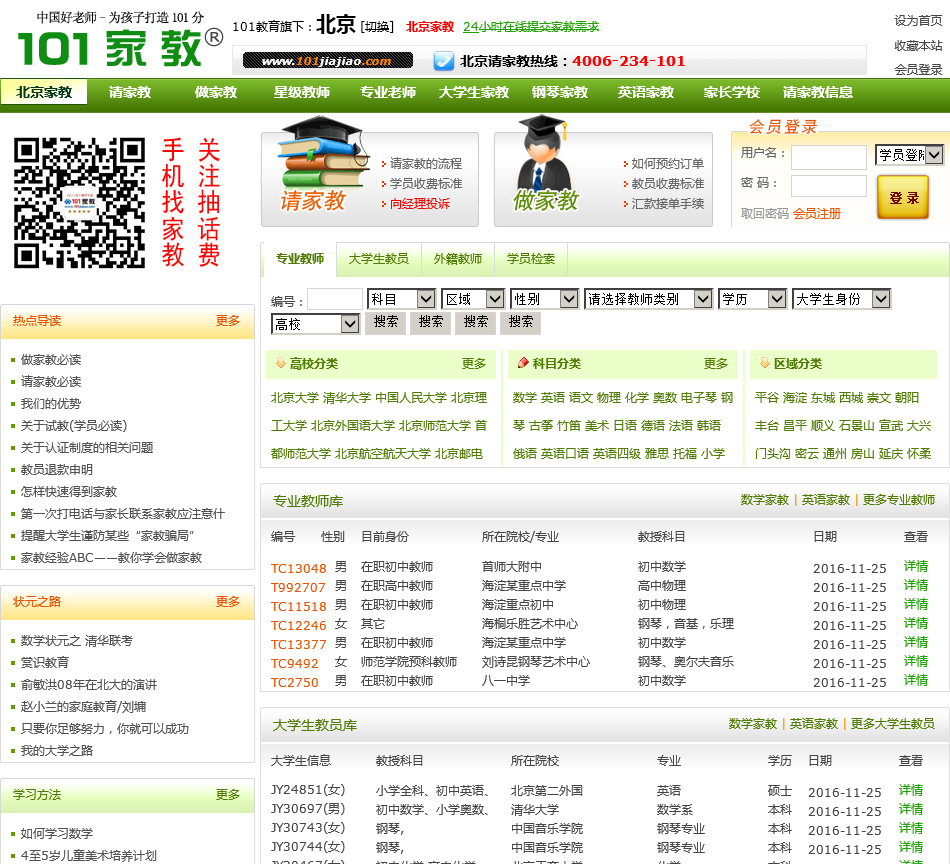
Task: Click the 用户名 input field
Action: click(x=829, y=157)
